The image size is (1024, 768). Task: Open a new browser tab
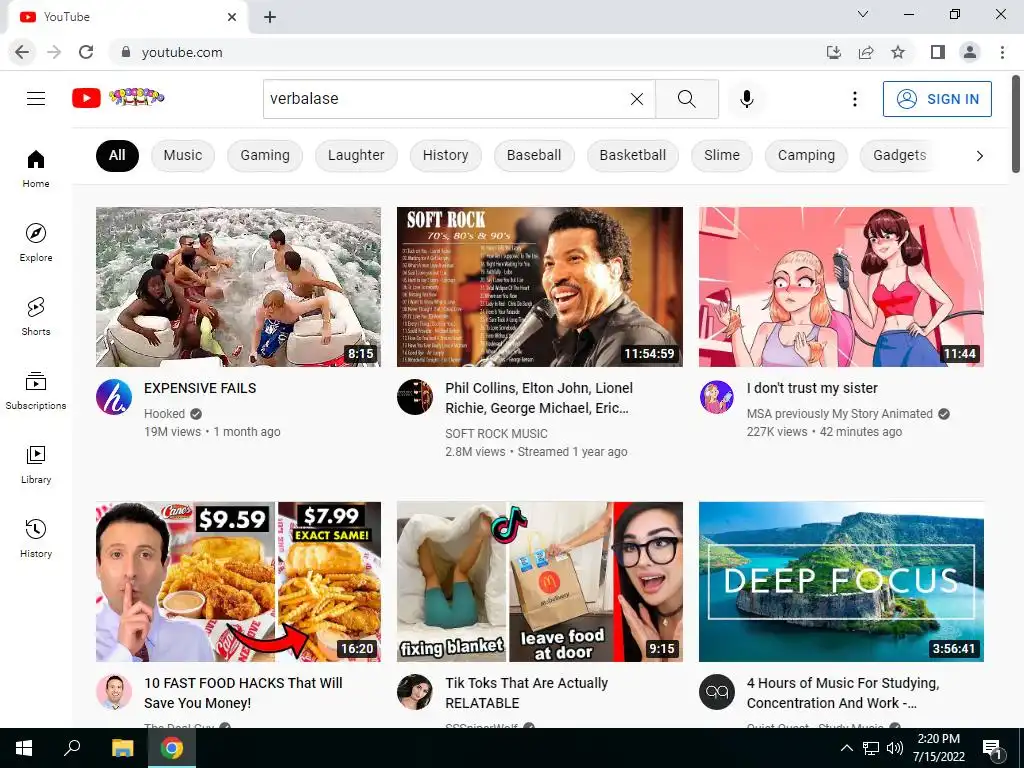(x=270, y=17)
